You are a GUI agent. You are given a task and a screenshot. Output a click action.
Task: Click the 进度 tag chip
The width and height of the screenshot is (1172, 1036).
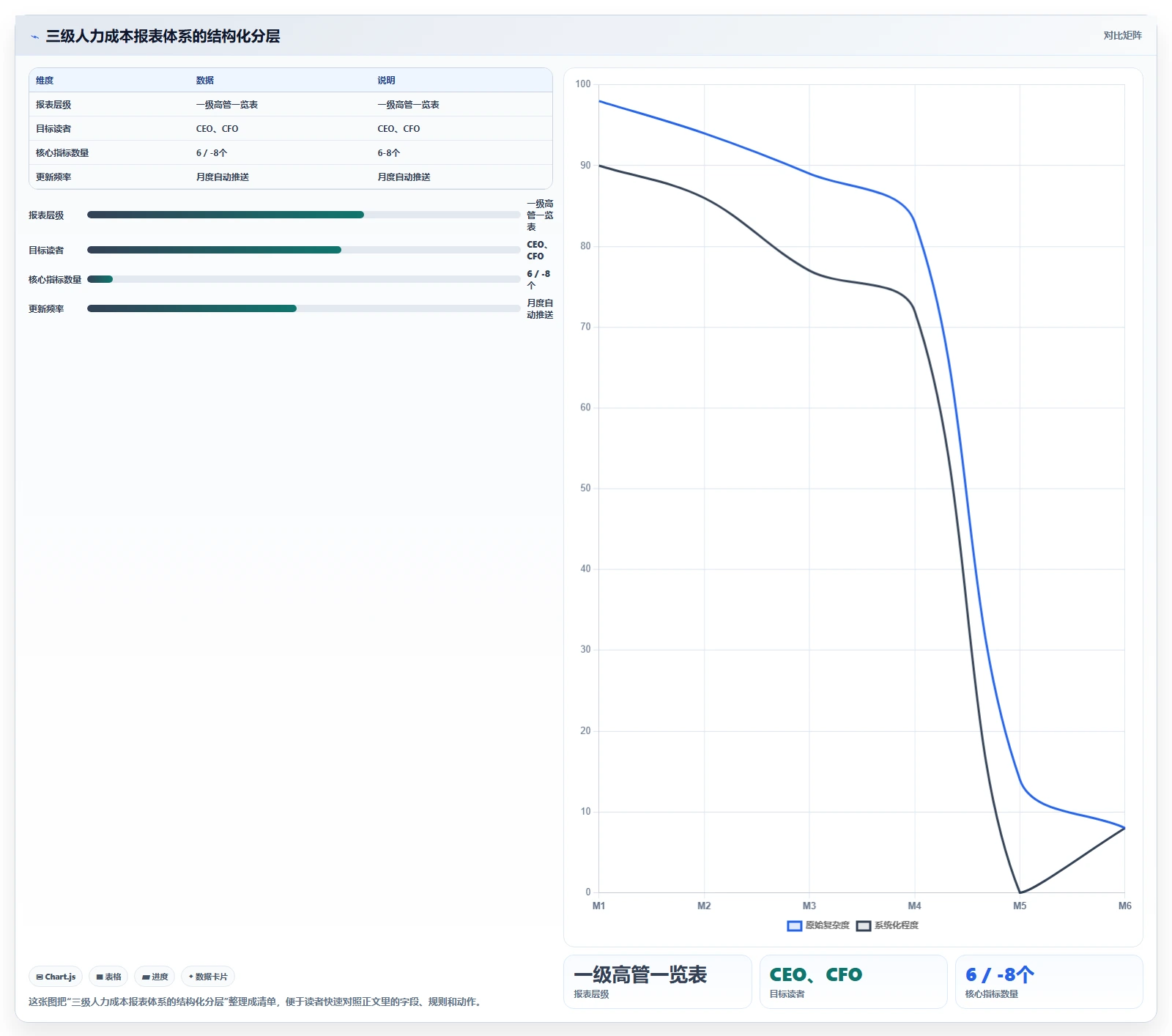click(x=155, y=977)
